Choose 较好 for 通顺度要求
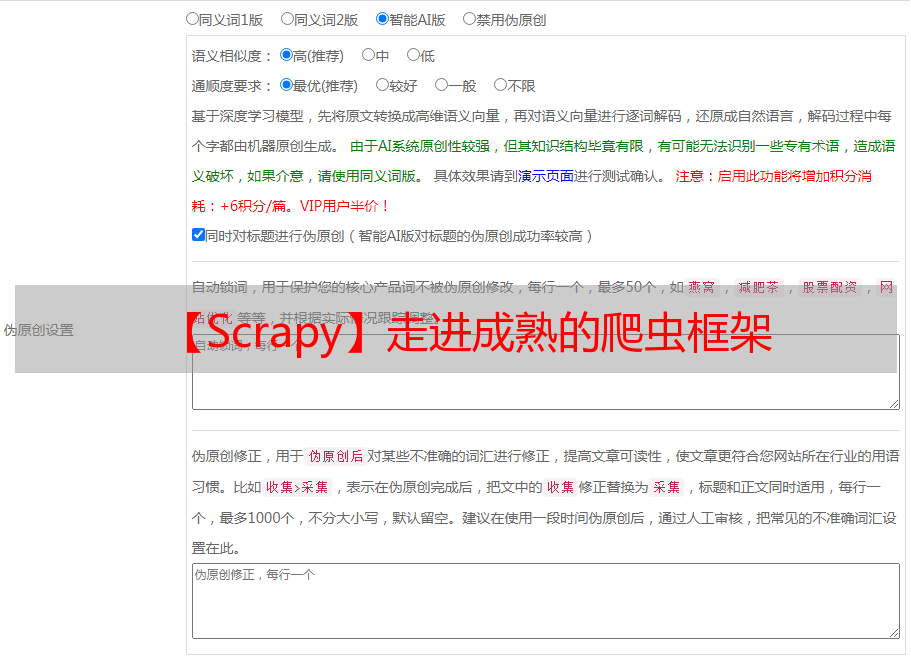This screenshot has width=911, height=658. [x=382, y=85]
